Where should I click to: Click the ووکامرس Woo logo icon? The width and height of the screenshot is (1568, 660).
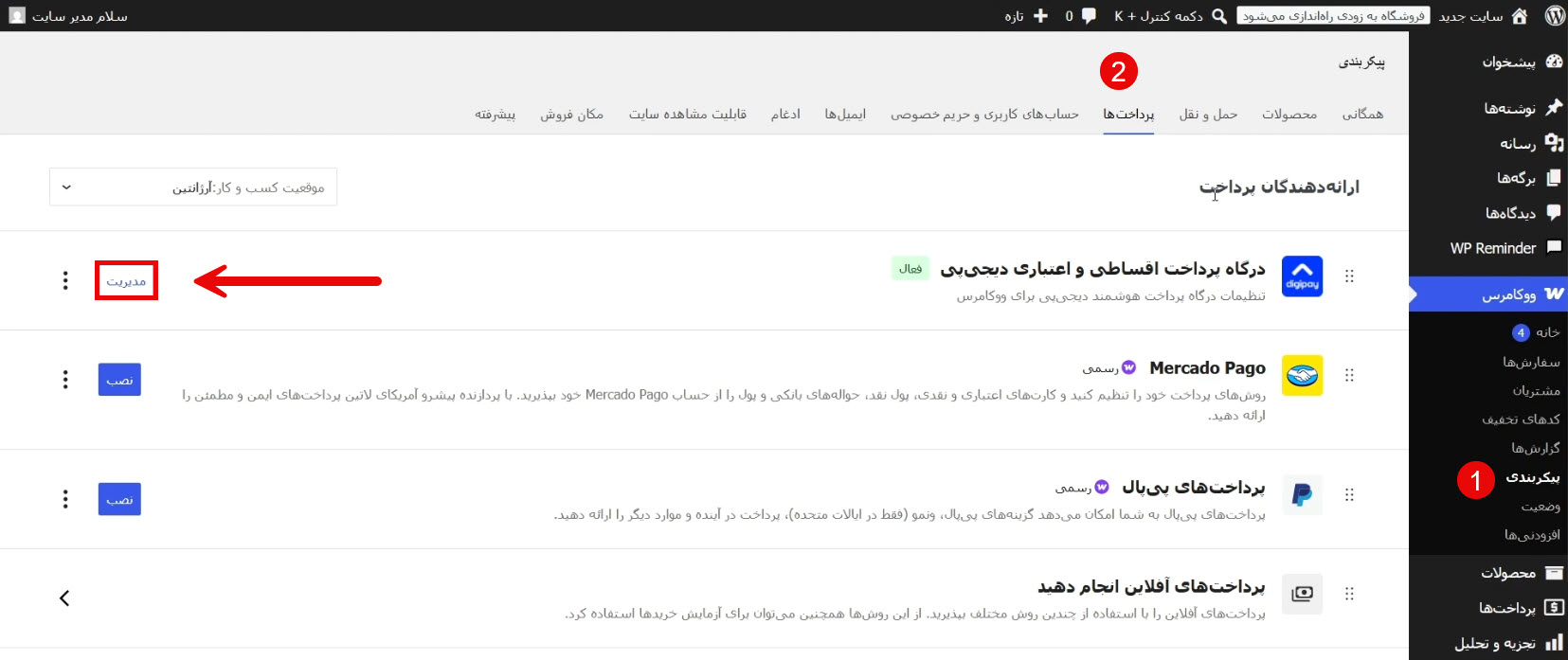(x=1554, y=294)
